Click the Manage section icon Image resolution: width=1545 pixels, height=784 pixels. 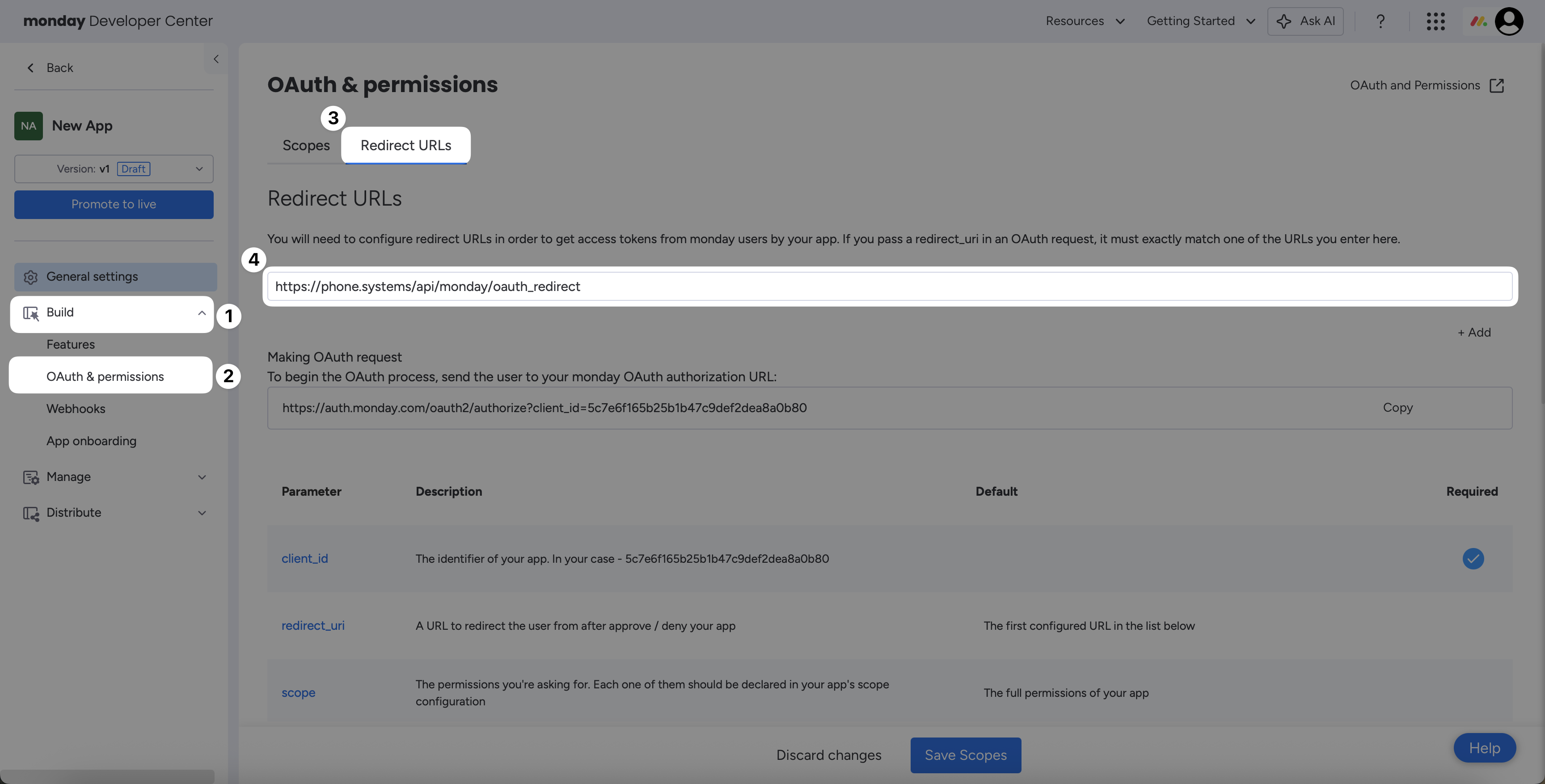point(30,477)
